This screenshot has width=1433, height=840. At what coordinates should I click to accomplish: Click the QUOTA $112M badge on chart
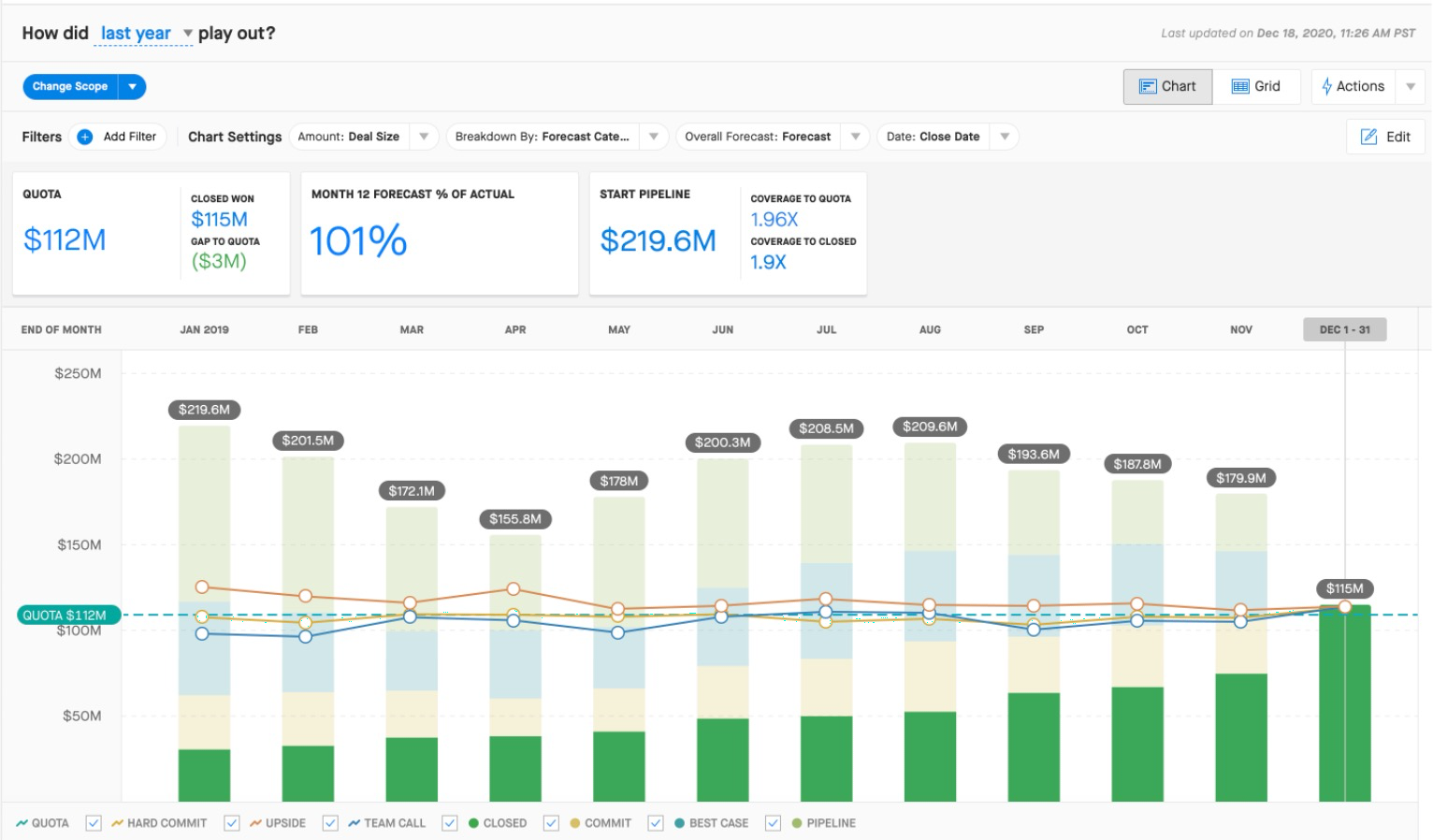68,616
